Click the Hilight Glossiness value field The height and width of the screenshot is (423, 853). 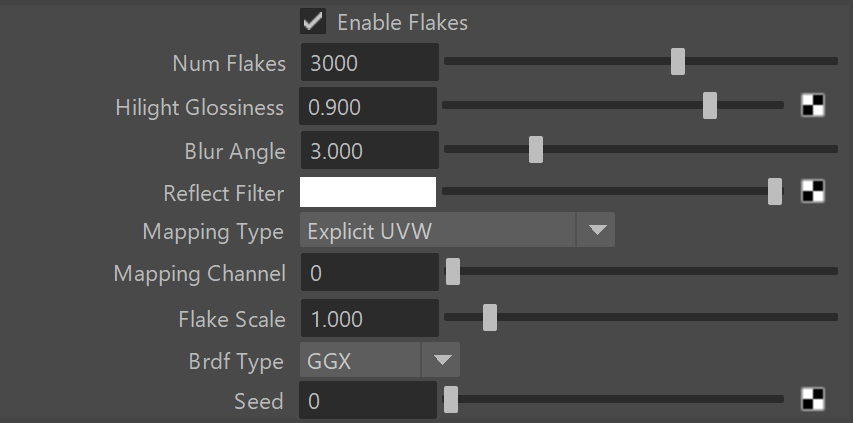(x=368, y=107)
